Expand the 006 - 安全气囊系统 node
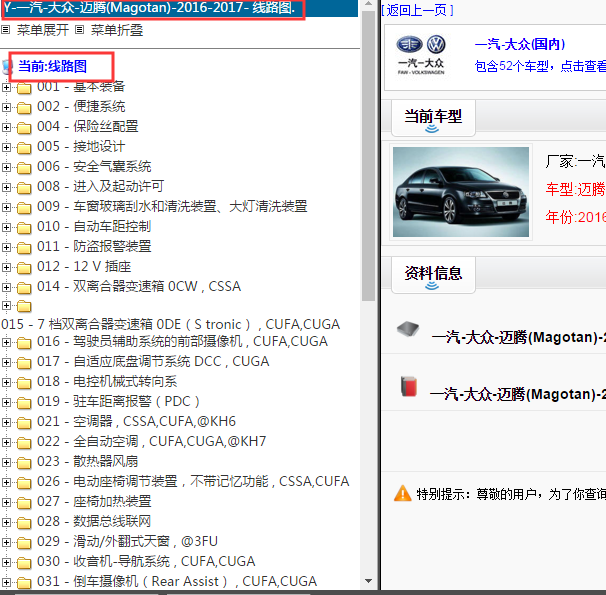 point(6,167)
